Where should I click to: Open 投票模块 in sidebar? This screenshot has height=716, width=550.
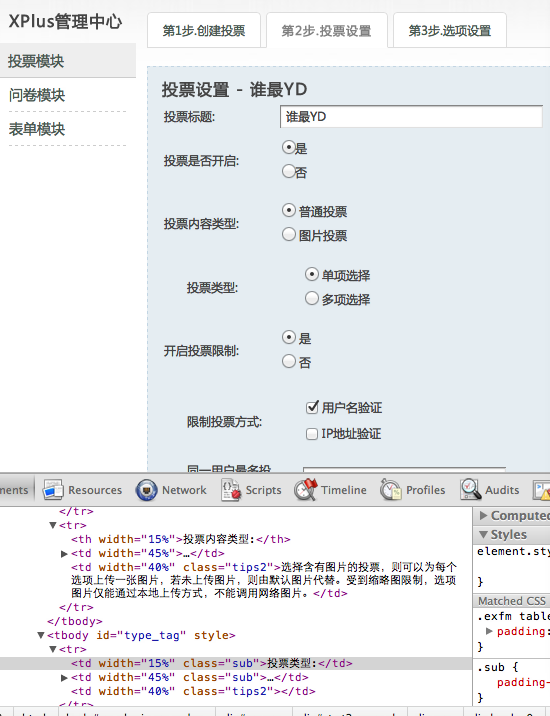point(68,61)
